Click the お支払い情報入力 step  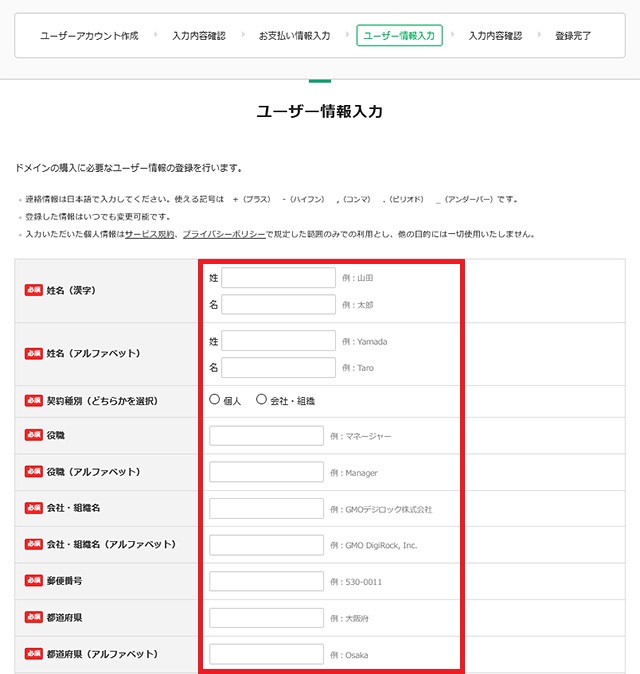point(294,36)
